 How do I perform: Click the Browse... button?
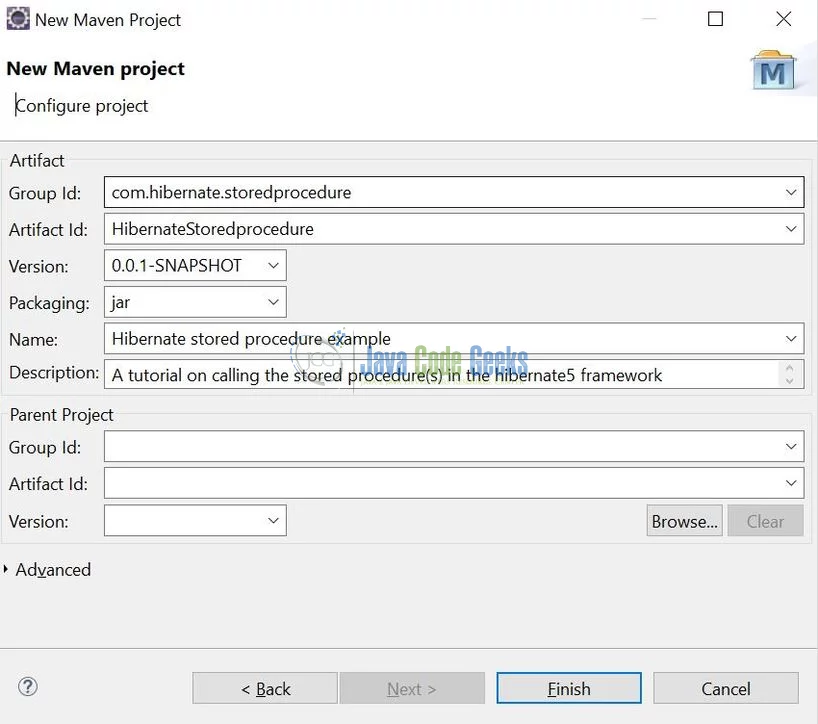[684, 521]
